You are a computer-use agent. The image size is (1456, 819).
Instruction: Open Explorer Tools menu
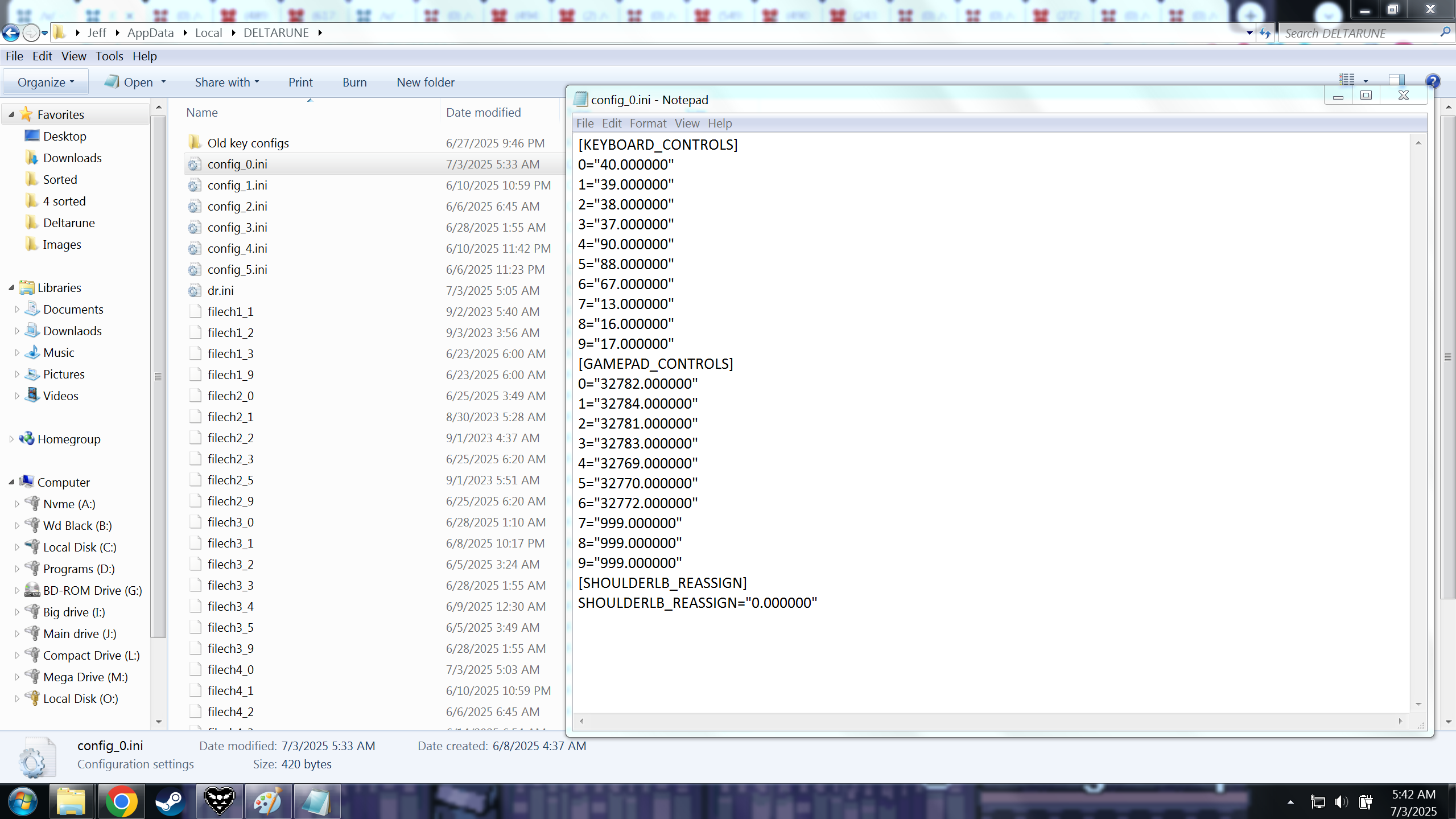tap(109, 56)
